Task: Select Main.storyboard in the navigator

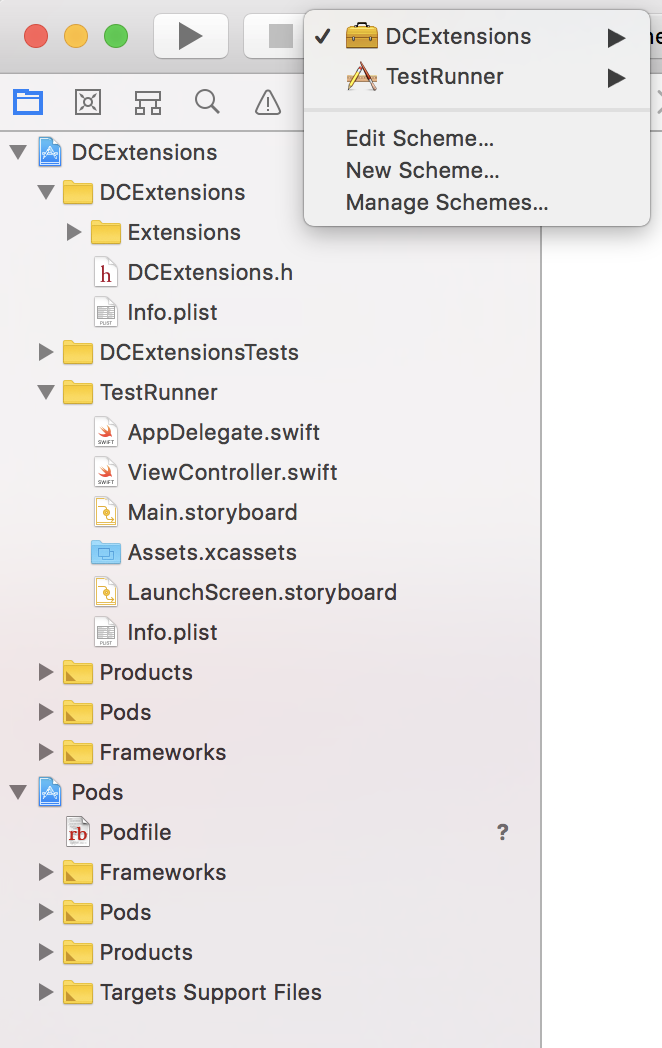Action: click(x=213, y=513)
